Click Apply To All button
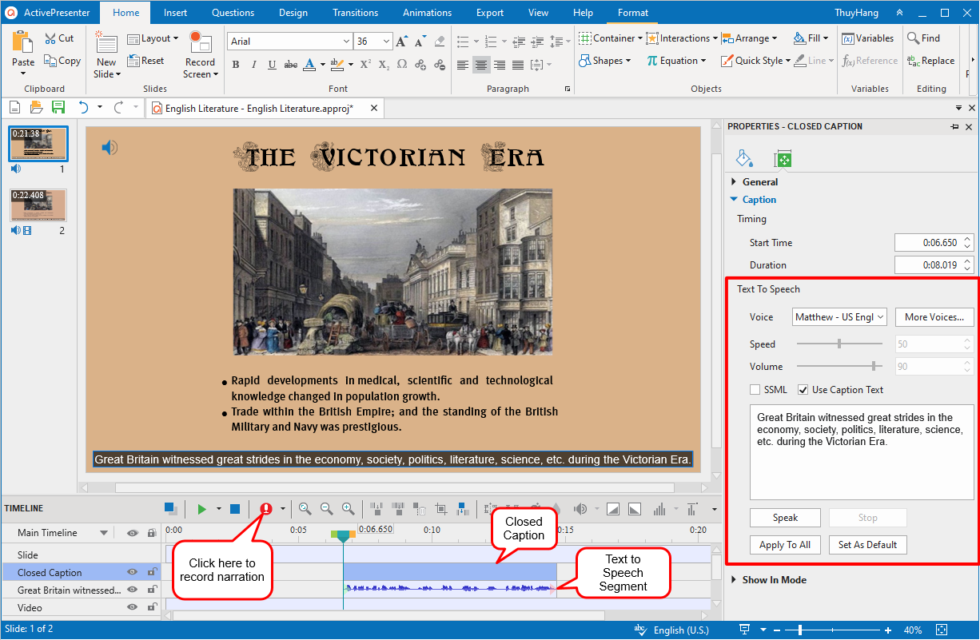 (x=785, y=544)
